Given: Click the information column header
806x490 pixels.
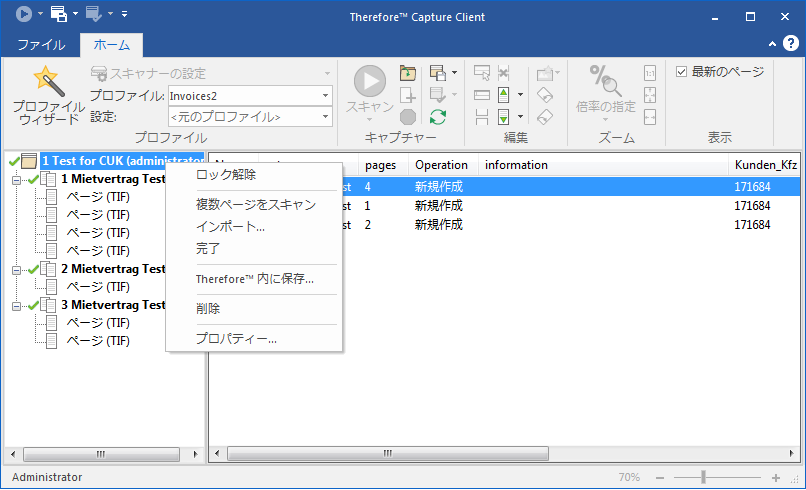Looking at the screenshot, I should pyautogui.click(x=603, y=165).
